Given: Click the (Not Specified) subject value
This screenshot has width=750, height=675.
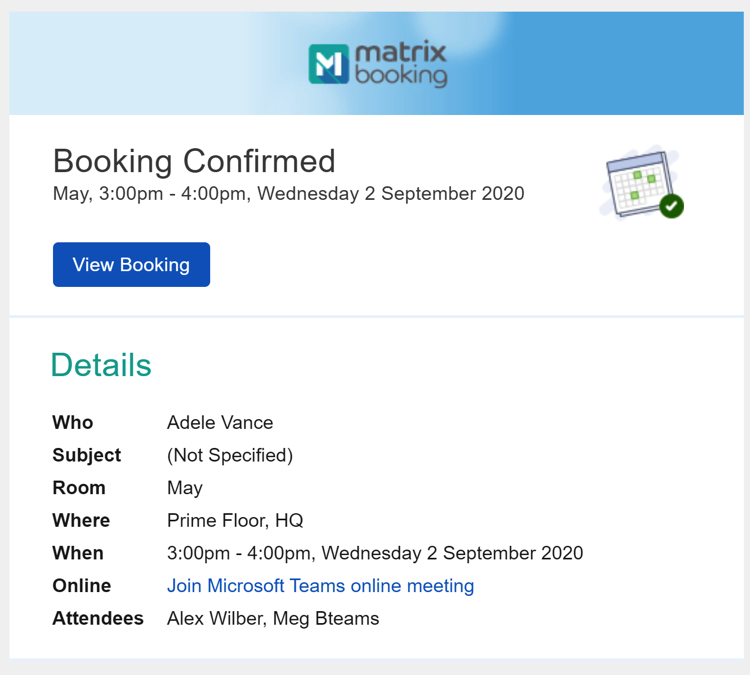Looking at the screenshot, I should 230,456.
